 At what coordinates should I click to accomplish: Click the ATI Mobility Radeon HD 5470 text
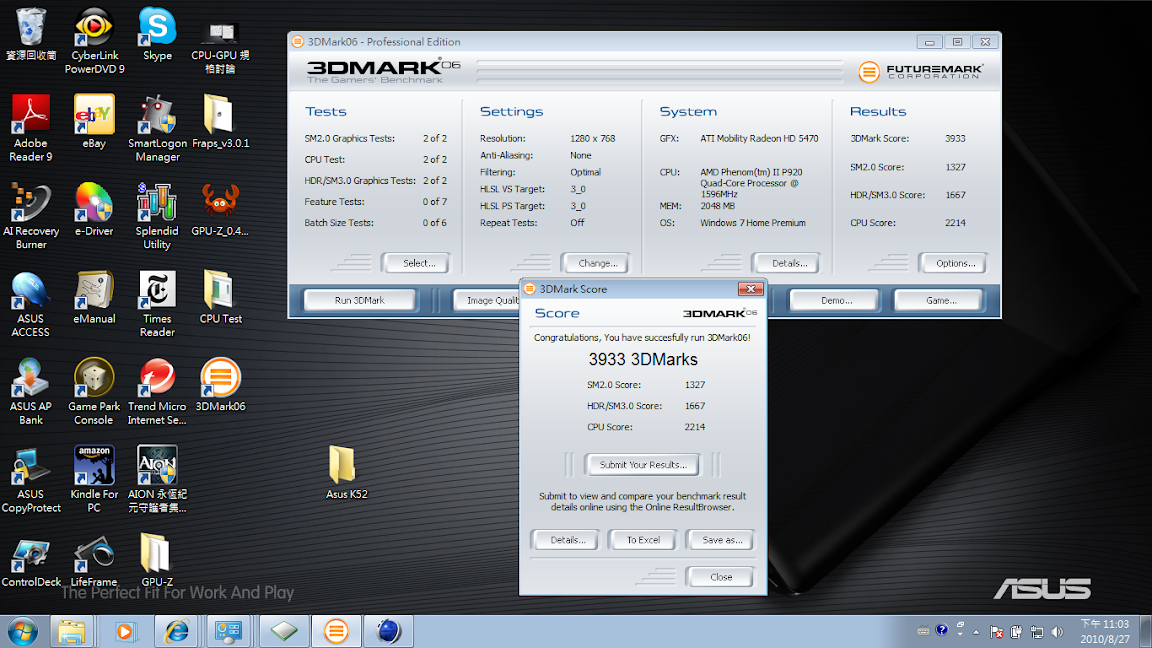coord(759,138)
